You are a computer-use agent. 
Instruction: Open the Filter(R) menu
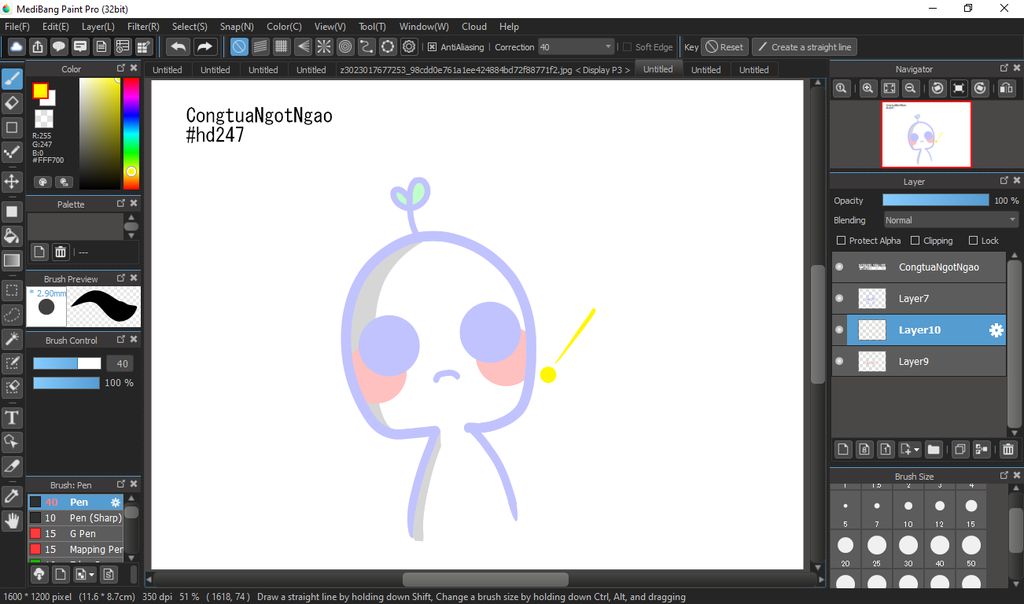(x=143, y=27)
